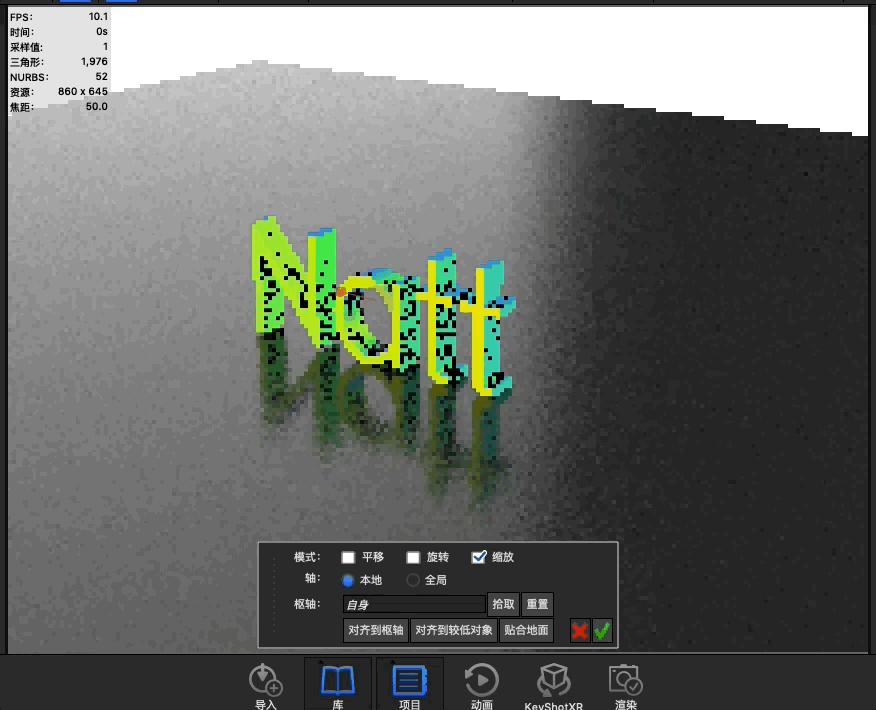
Task: Open the Animation (动画) icon
Action: tap(481, 681)
